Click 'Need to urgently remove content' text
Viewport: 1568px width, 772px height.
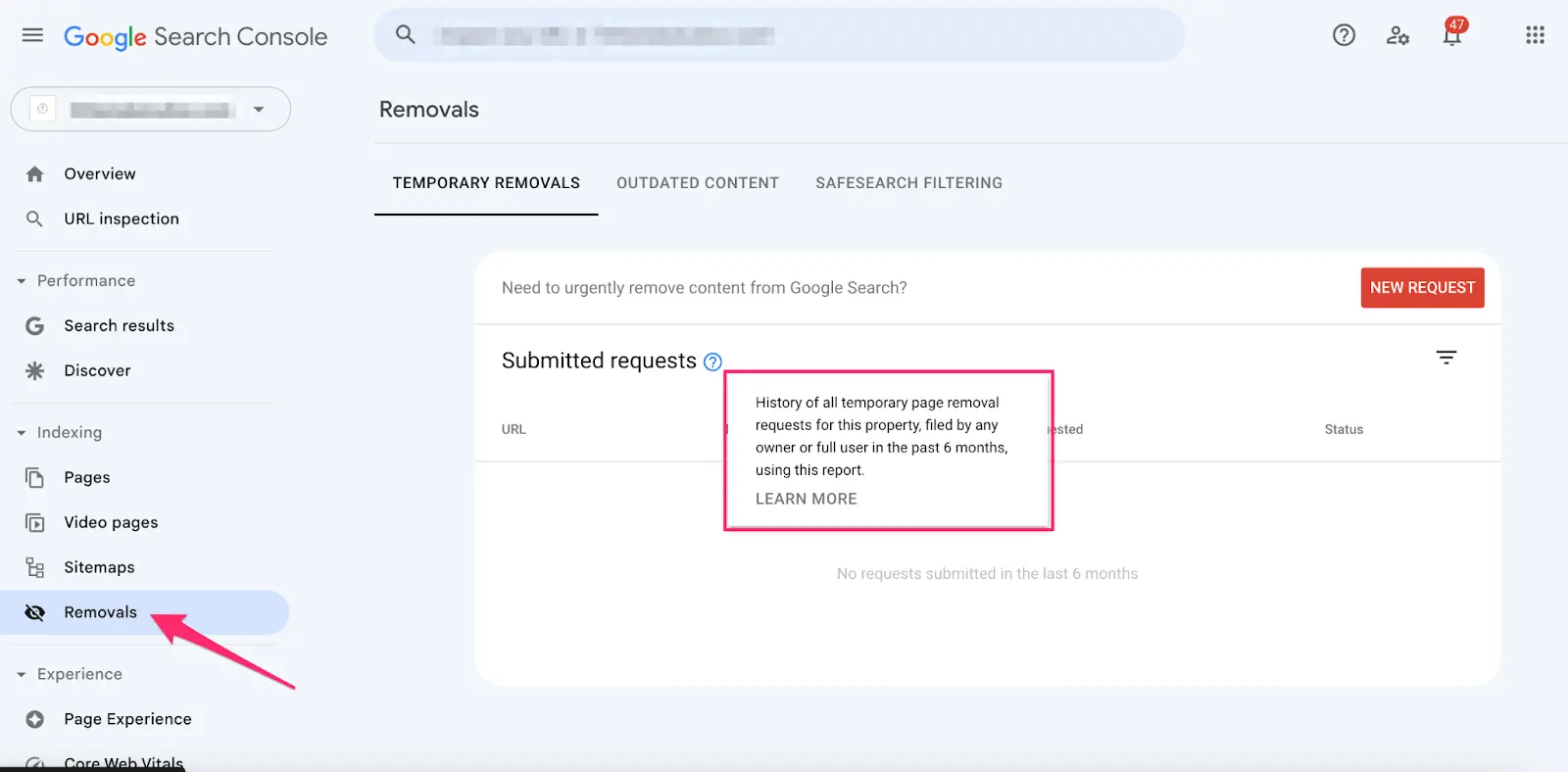(704, 288)
